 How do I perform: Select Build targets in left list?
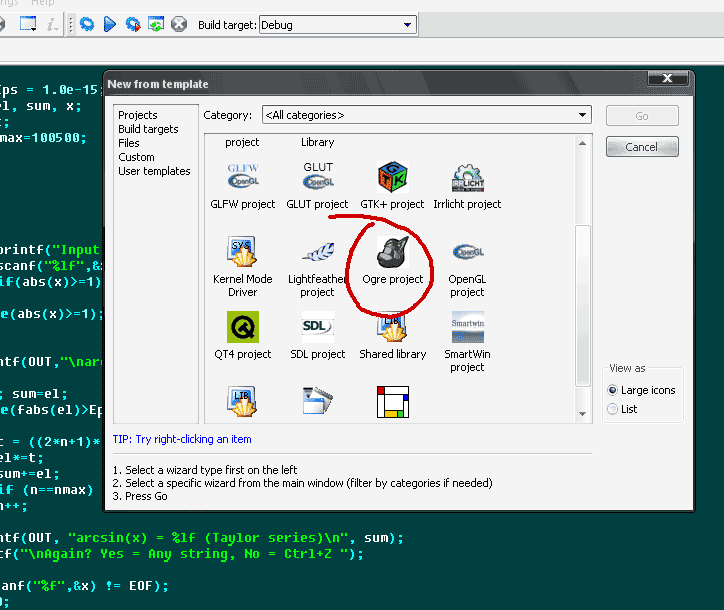click(148, 129)
